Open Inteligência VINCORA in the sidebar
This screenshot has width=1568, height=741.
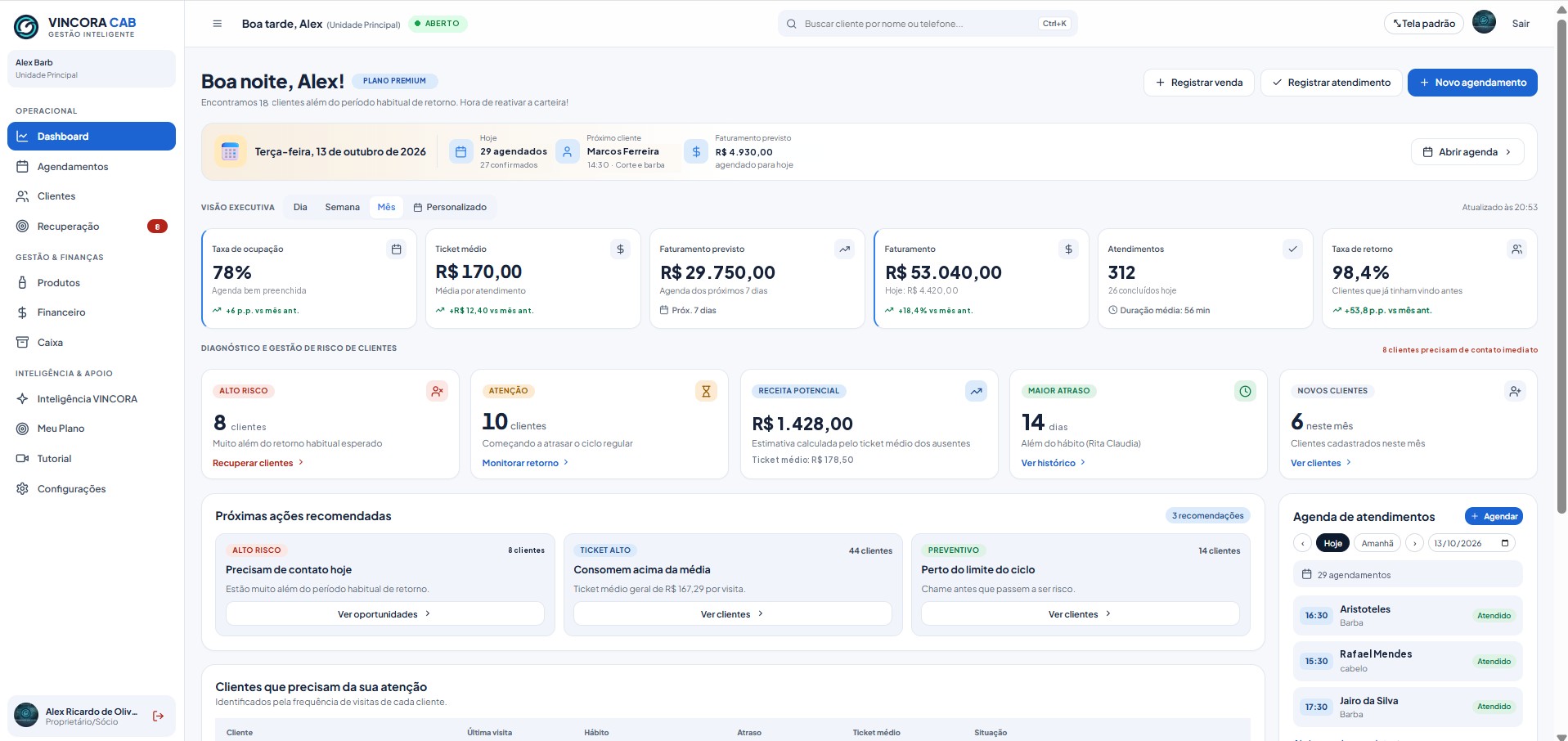tap(92, 399)
